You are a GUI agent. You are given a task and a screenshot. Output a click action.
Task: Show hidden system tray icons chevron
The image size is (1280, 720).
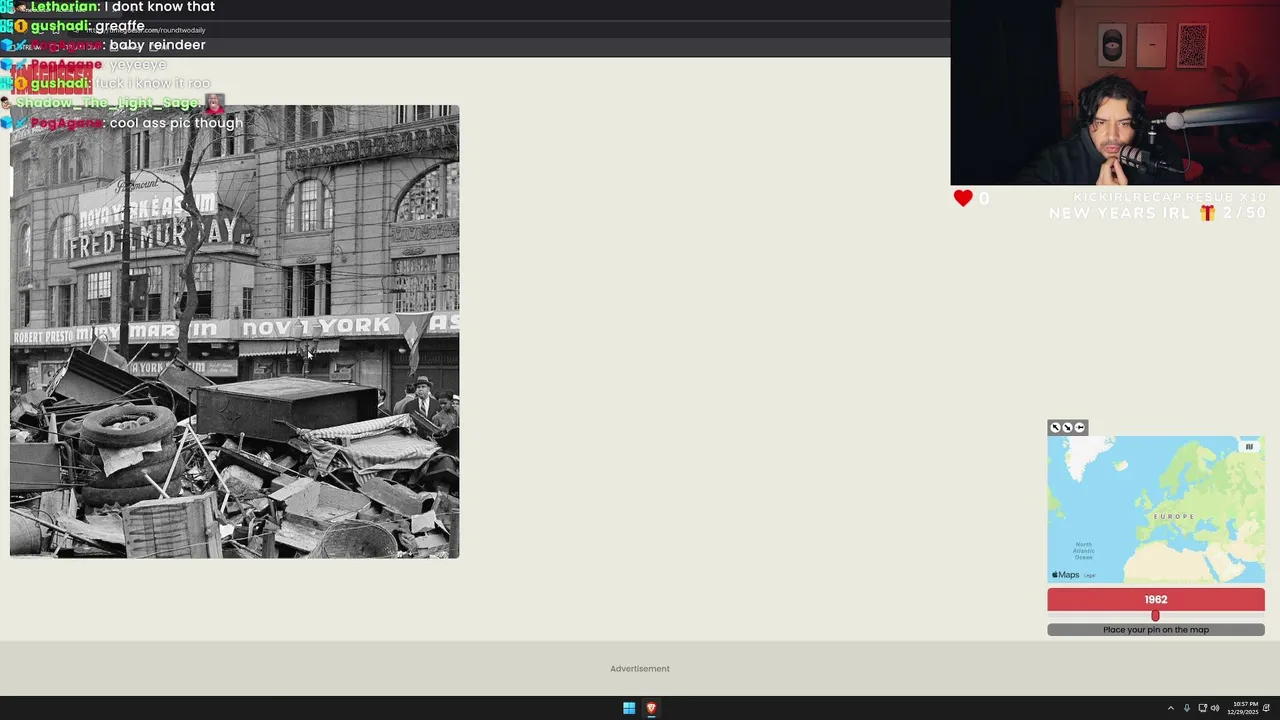coord(1170,708)
